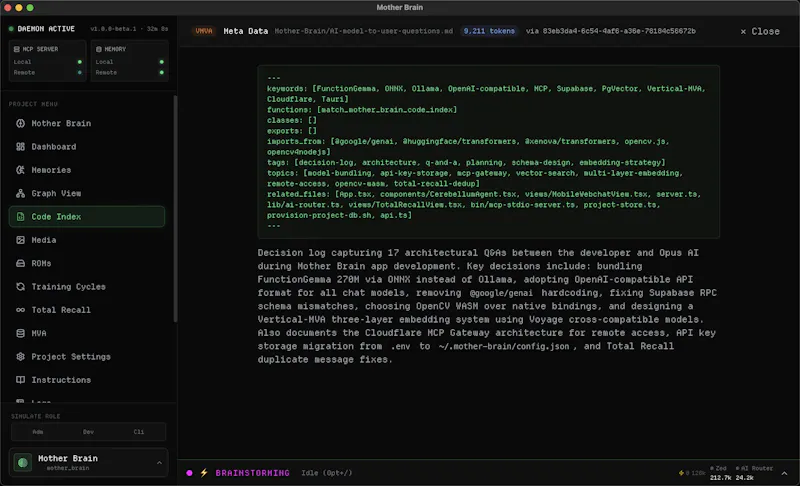The height and width of the screenshot is (486, 800).
Task: Click the green Daemon Active status dot
Action: (x=11, y=29)
